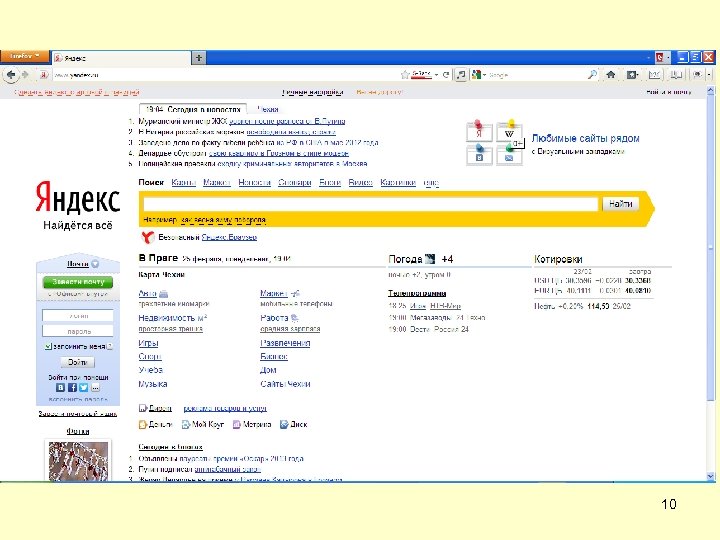720x540 pixels.
Task: Expand the Почта round arrow toggle
Action: pyautogui.click(x=95, y=264)
